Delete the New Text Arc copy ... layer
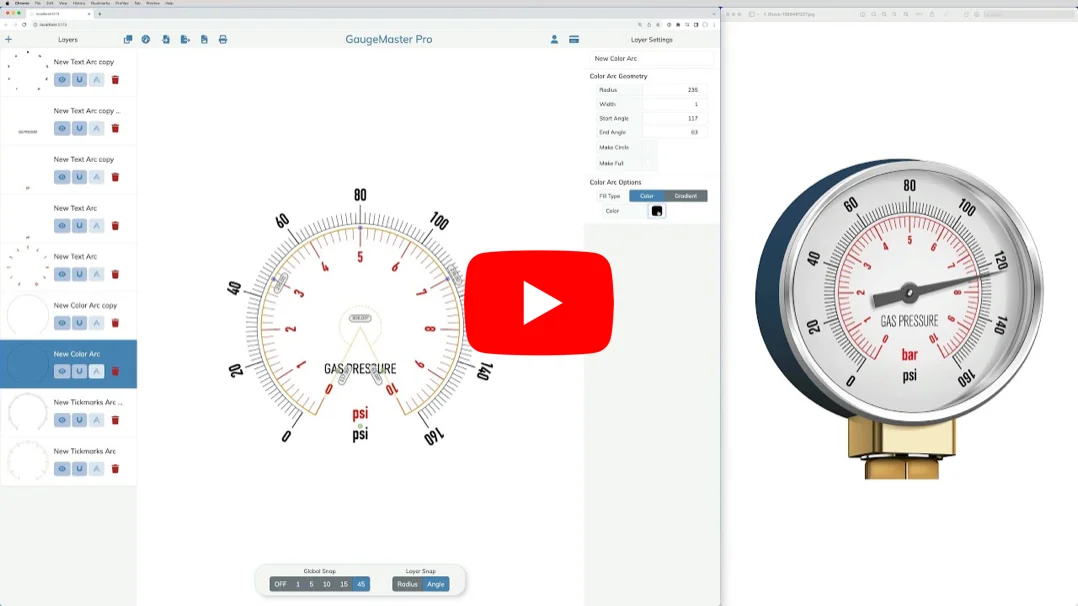Screen dimensions: 1078x606 pos(116,129)
